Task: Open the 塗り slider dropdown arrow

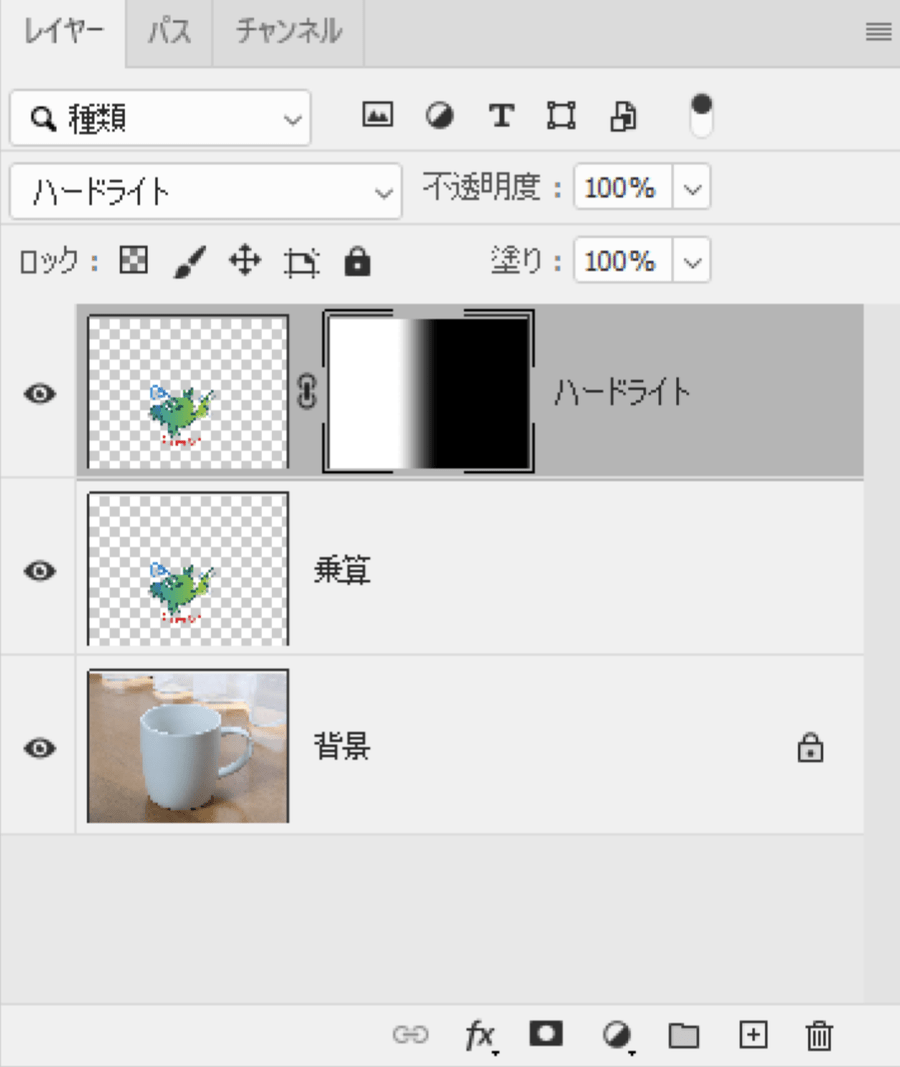Action: coord(692,261)
